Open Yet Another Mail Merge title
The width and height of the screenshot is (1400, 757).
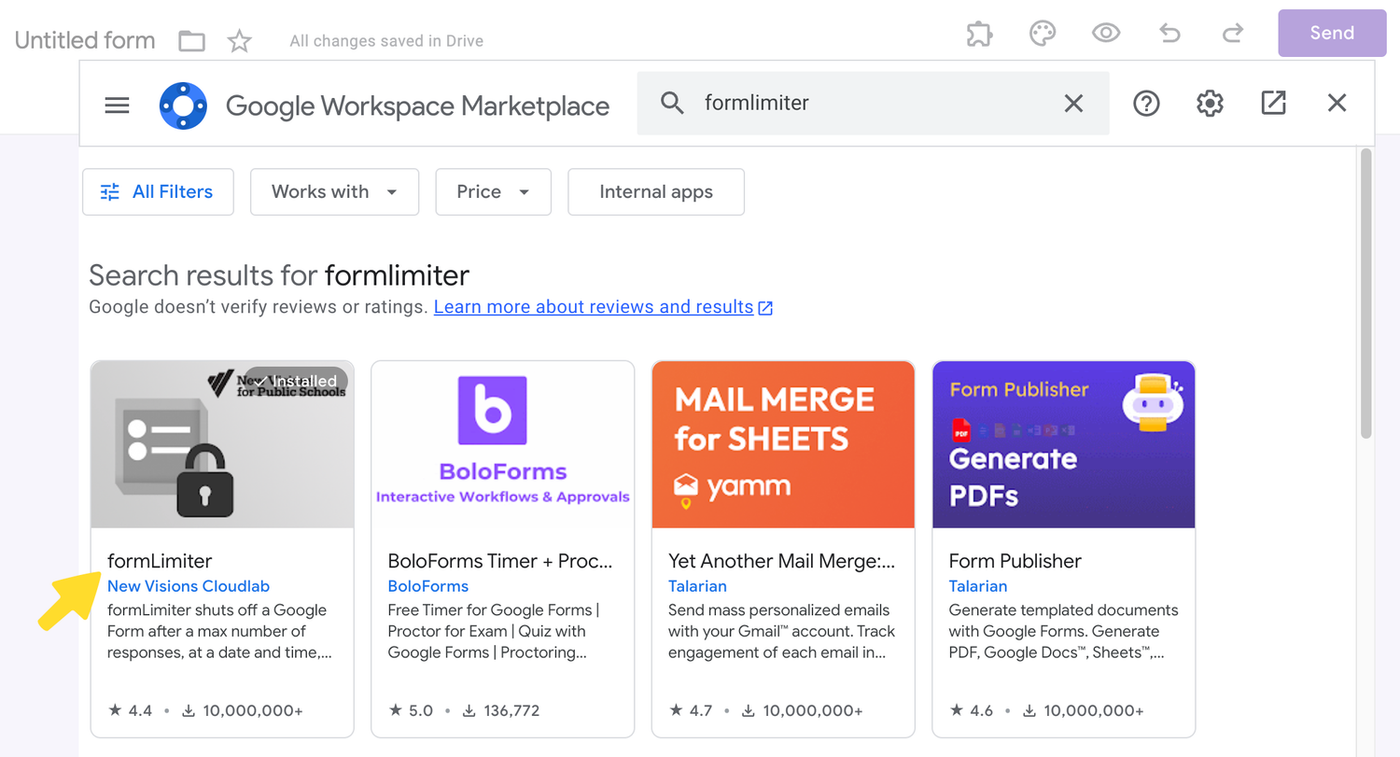(x=782, y=561)
